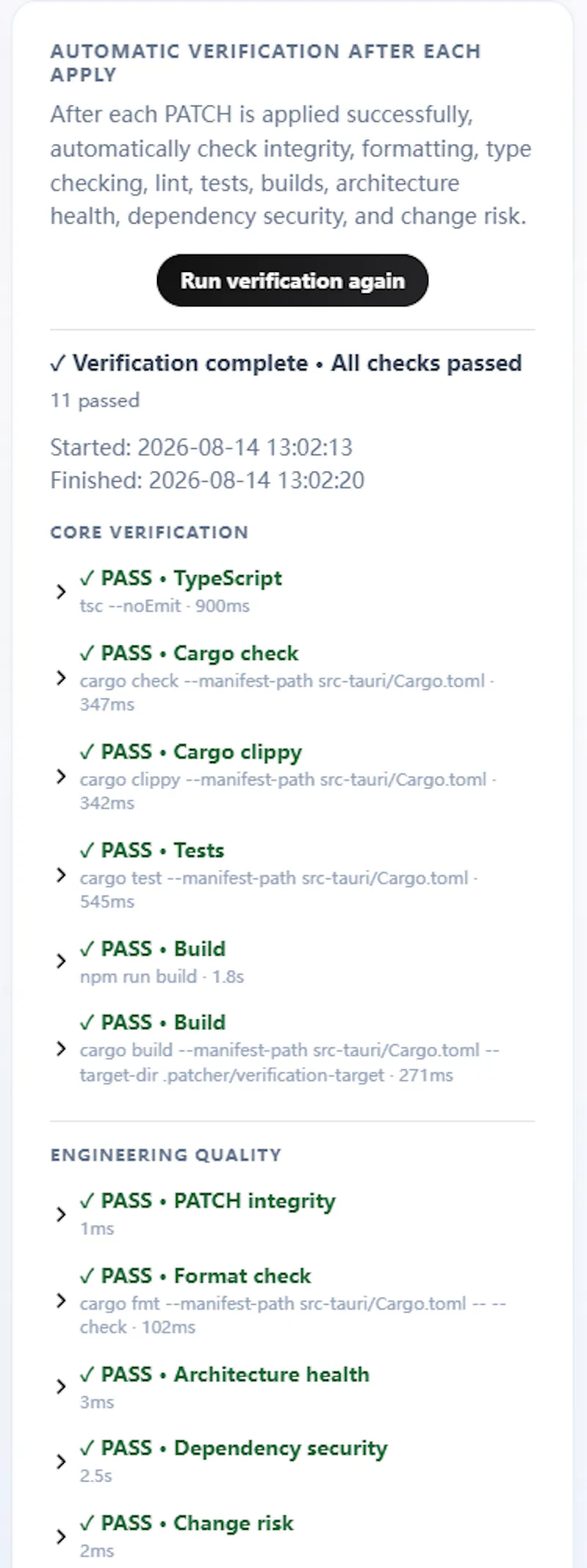
Task: Expand the Cargo clippy result chevron
Action: tap(62, 777)
